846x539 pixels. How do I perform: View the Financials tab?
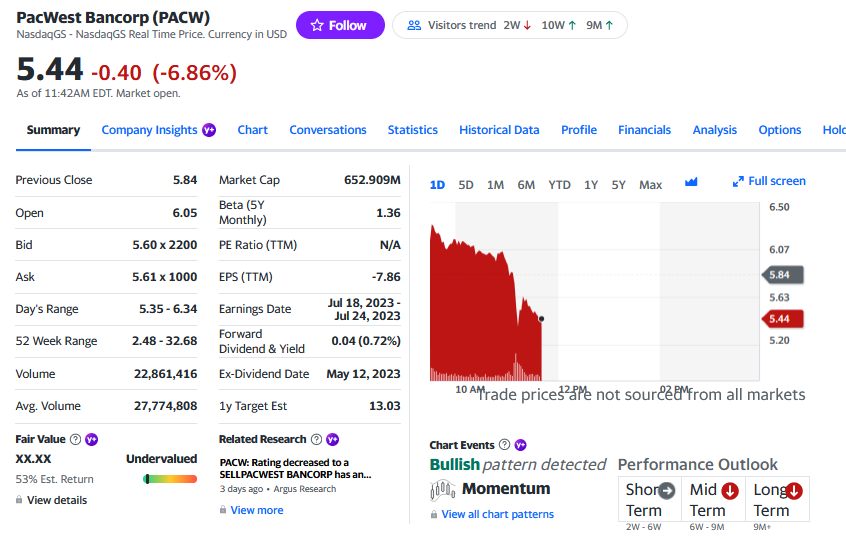coord(644,130)
